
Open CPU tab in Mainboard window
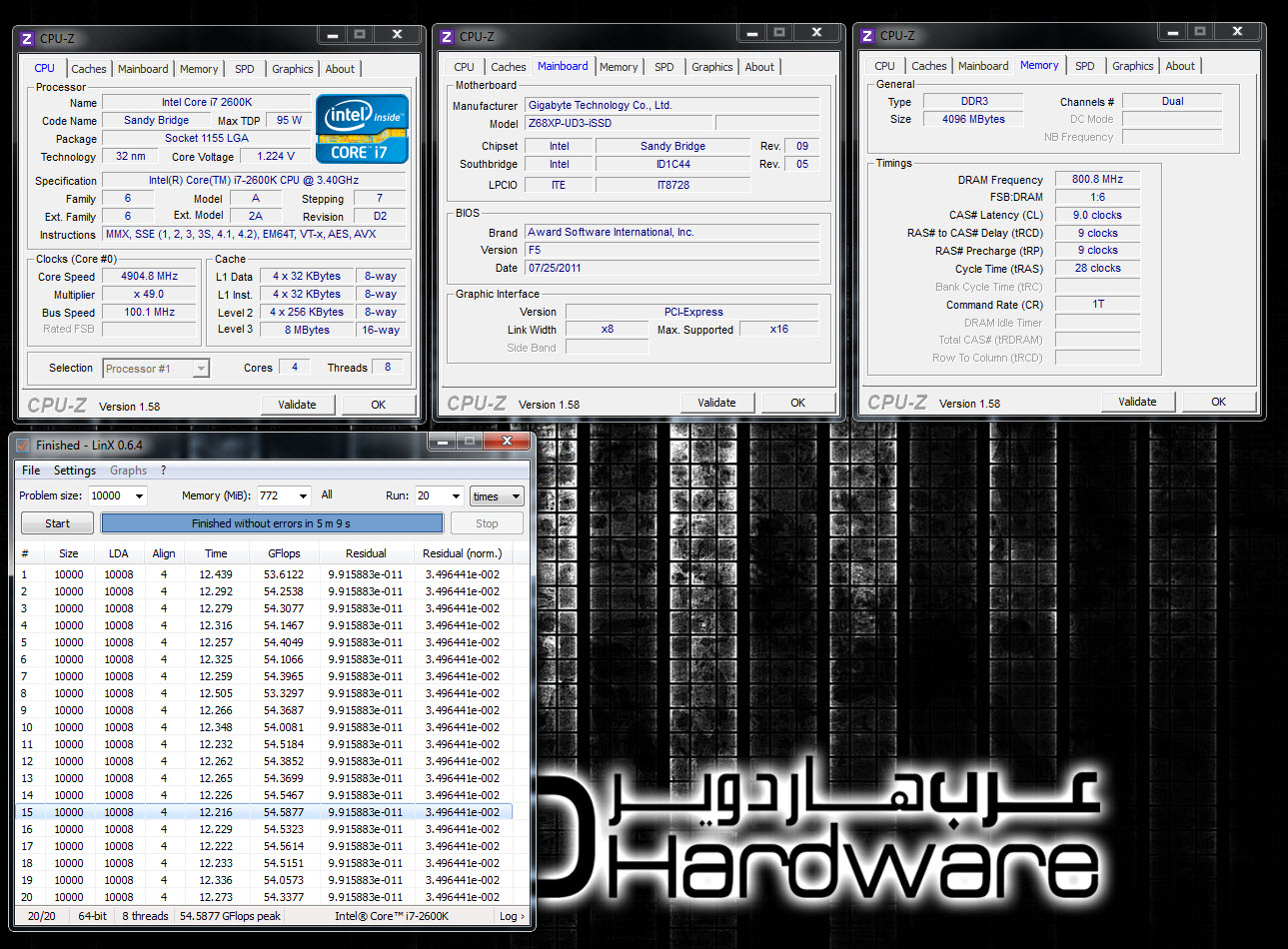point(464,67)
